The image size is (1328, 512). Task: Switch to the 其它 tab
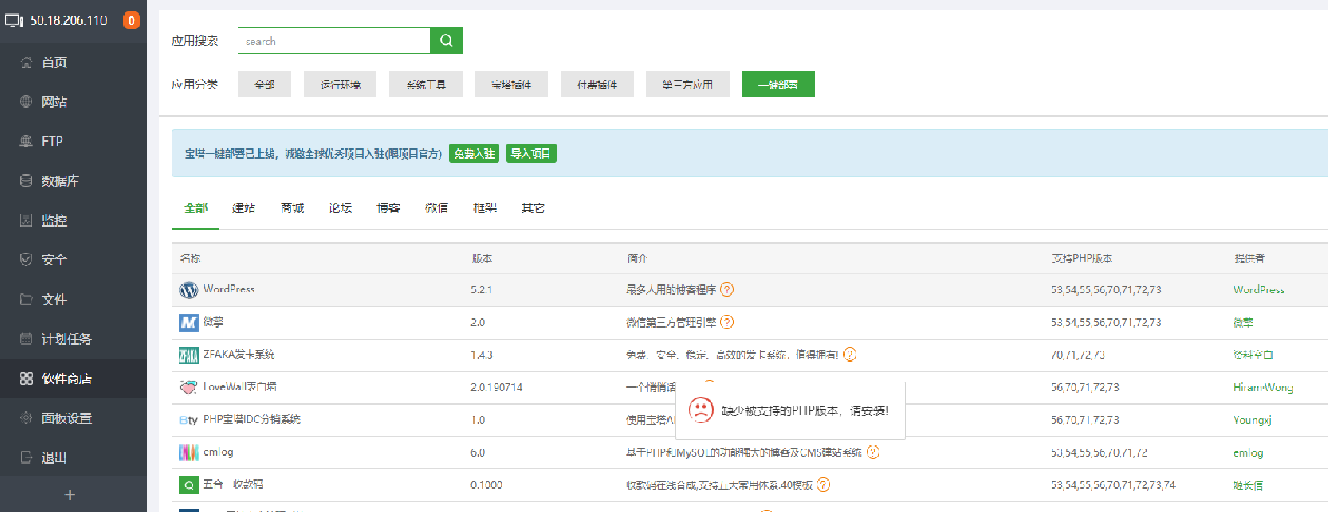click(x=533, y=208)
